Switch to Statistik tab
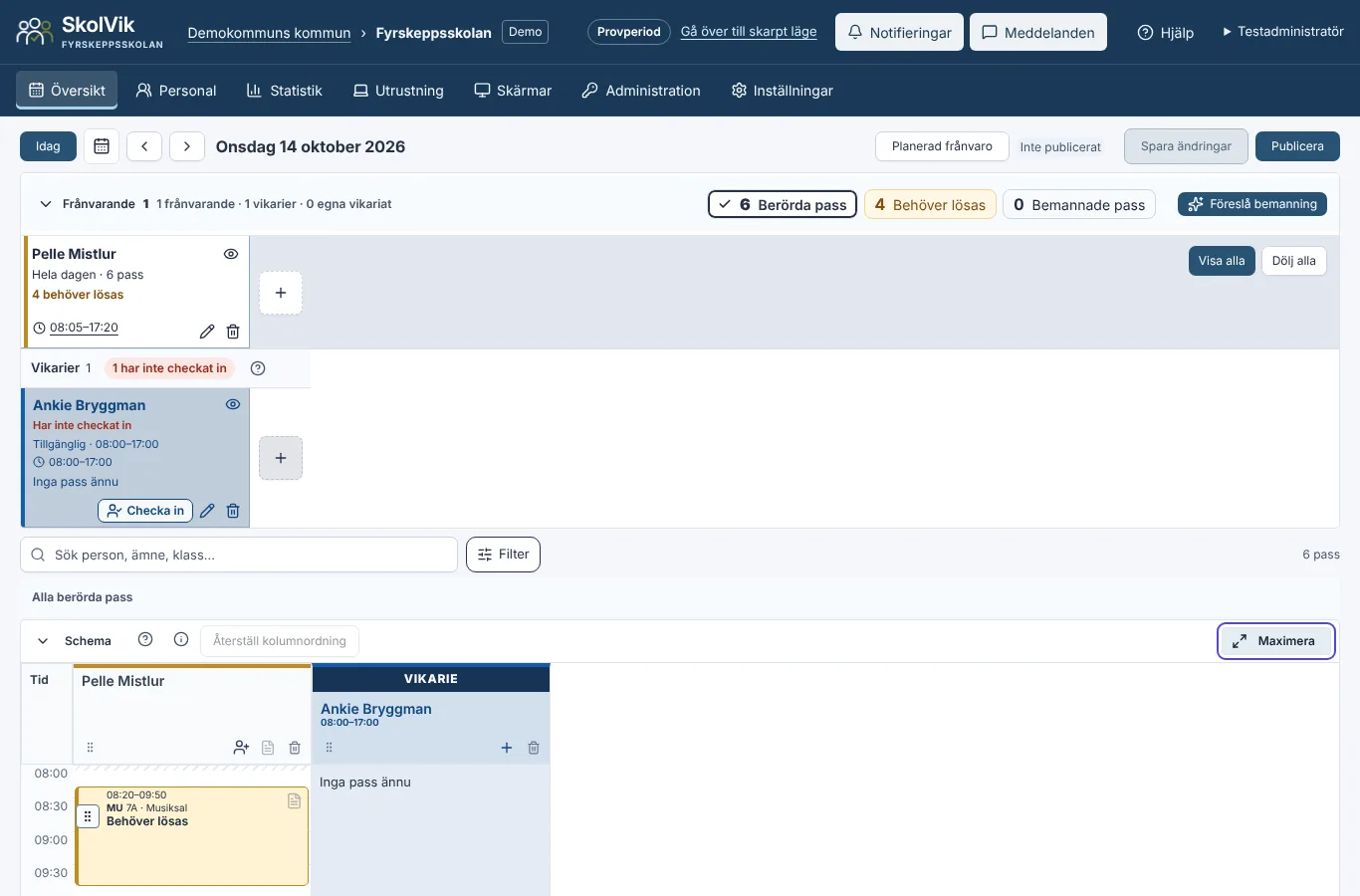1360x896 pixels. pyautogui.click(x=285, y=91)
